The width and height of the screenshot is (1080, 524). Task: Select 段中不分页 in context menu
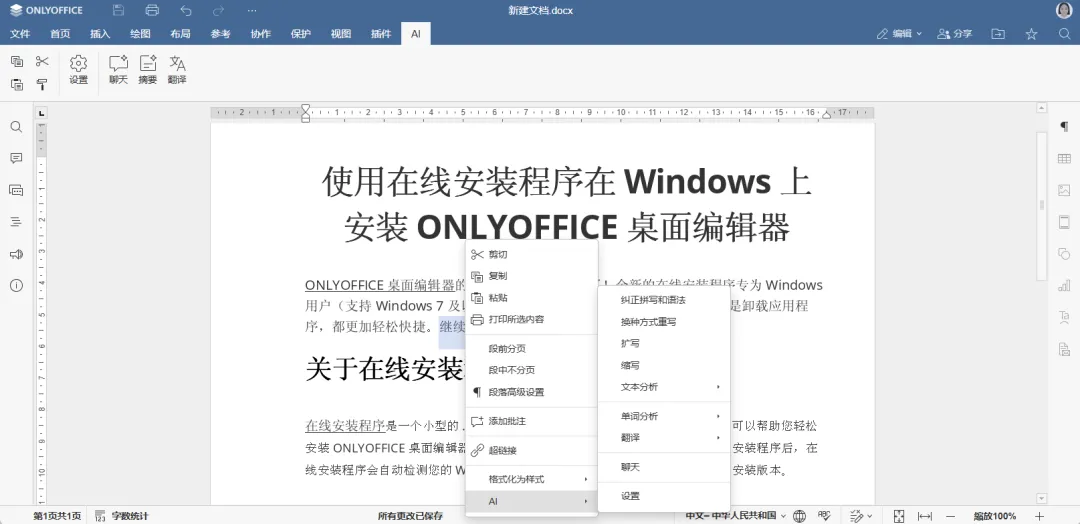coord(532,370)
